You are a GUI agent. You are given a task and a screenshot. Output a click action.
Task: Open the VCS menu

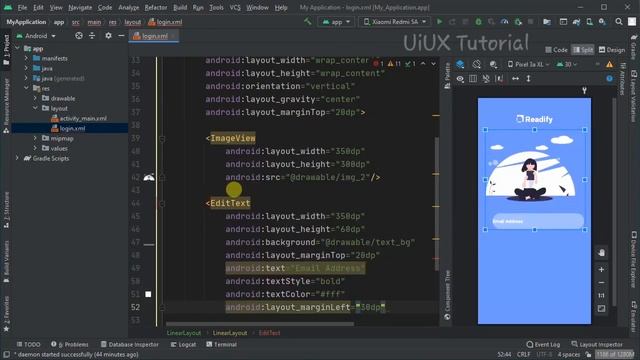[x=235, y=7]
